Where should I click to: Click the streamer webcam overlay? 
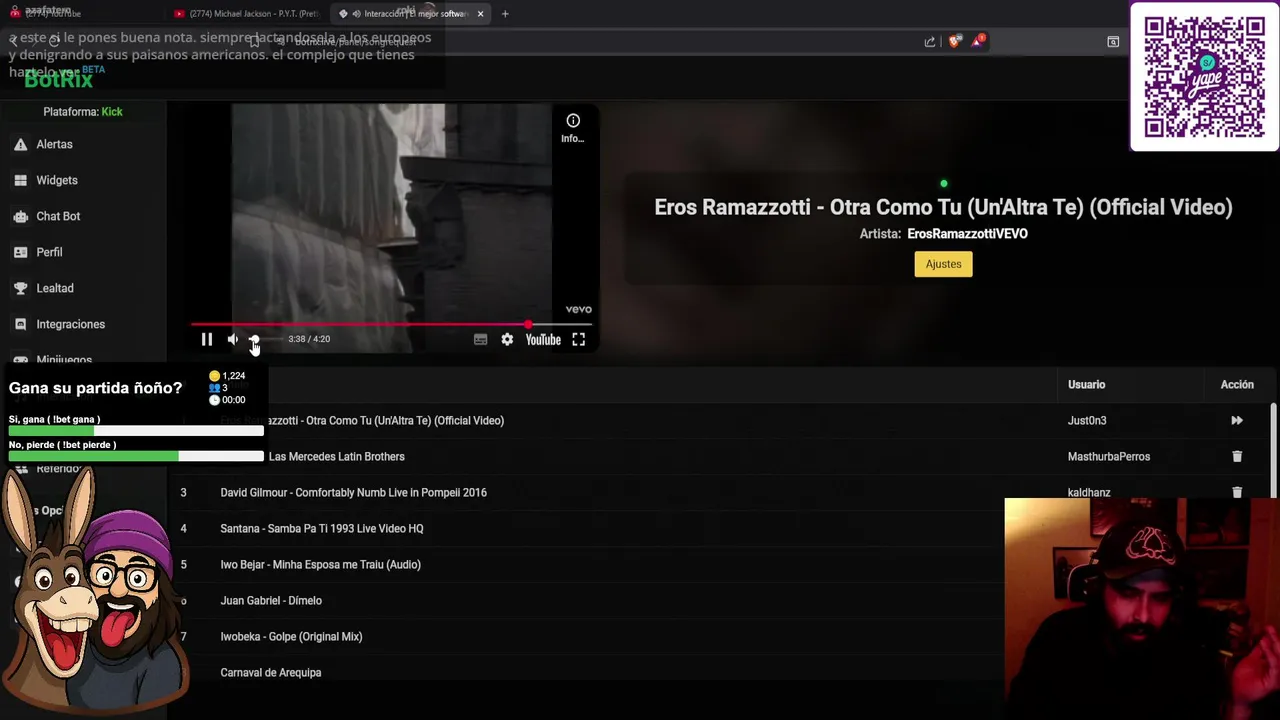[1142, 608]
